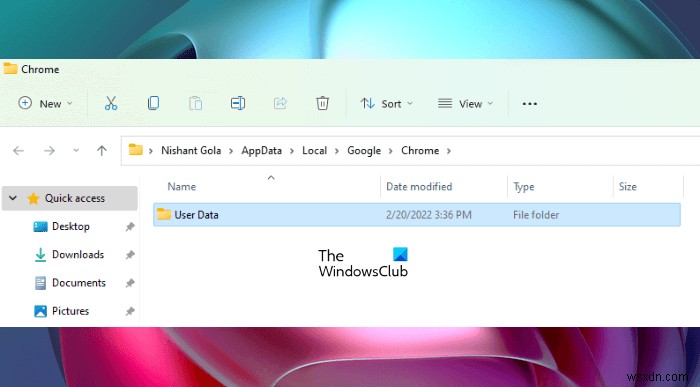Click the 2/20/2022 3:36 PM date cell

click(x=429, y=215)
